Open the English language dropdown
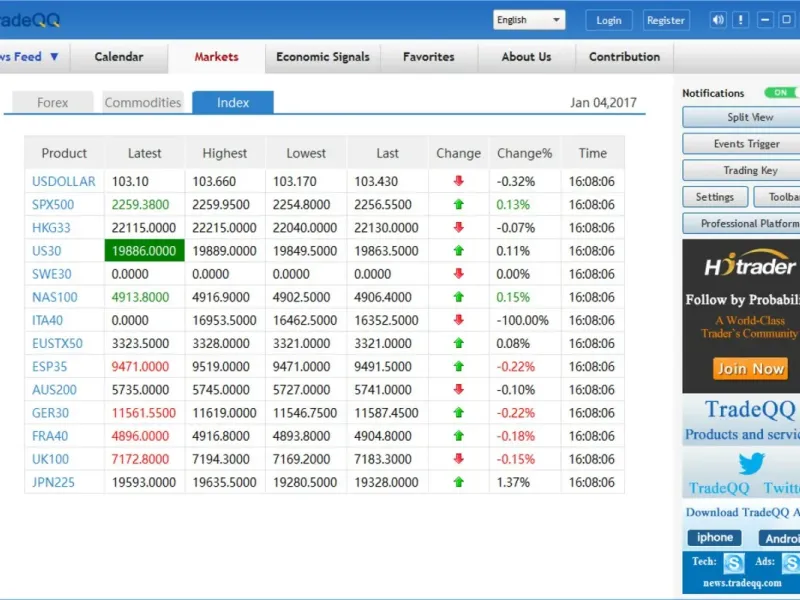This screenshot has width=800, height=600. pos(529,20)
